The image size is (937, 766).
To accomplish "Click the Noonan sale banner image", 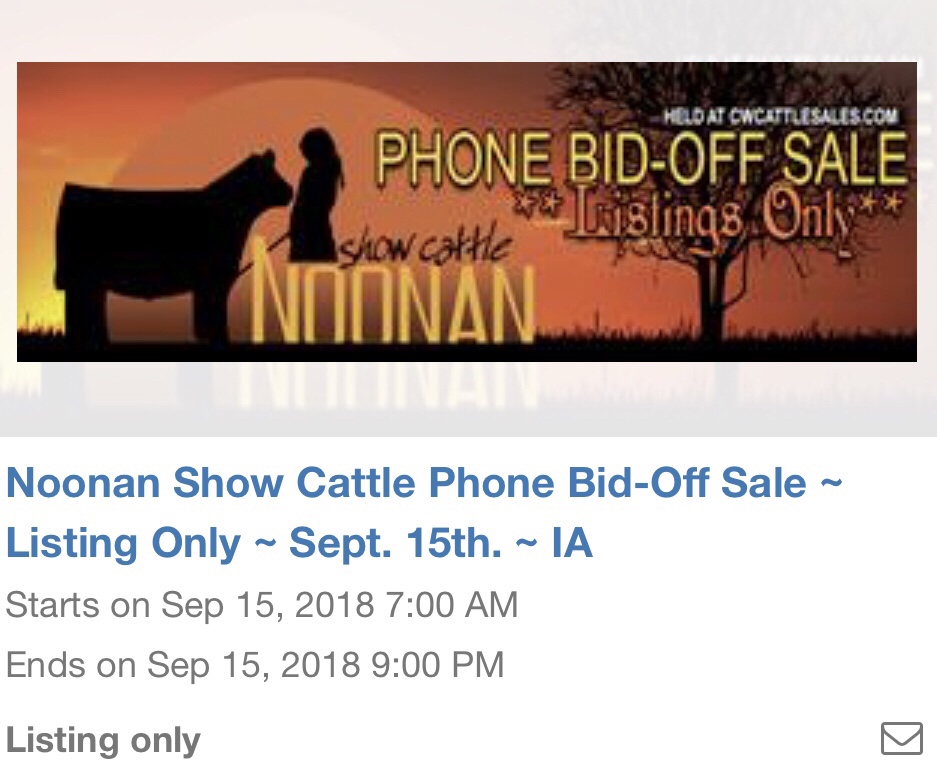I will [x=467, y=212].
